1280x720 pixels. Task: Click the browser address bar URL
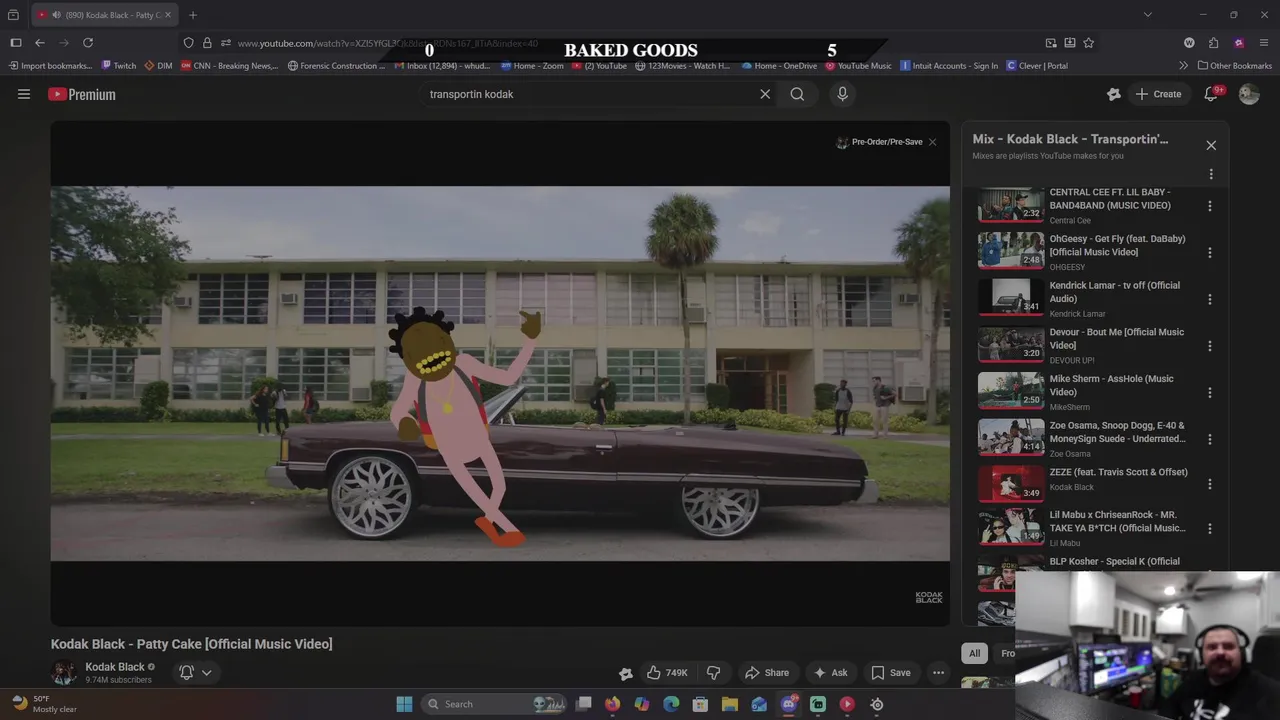pyautogui.click(x=388, y=43)
